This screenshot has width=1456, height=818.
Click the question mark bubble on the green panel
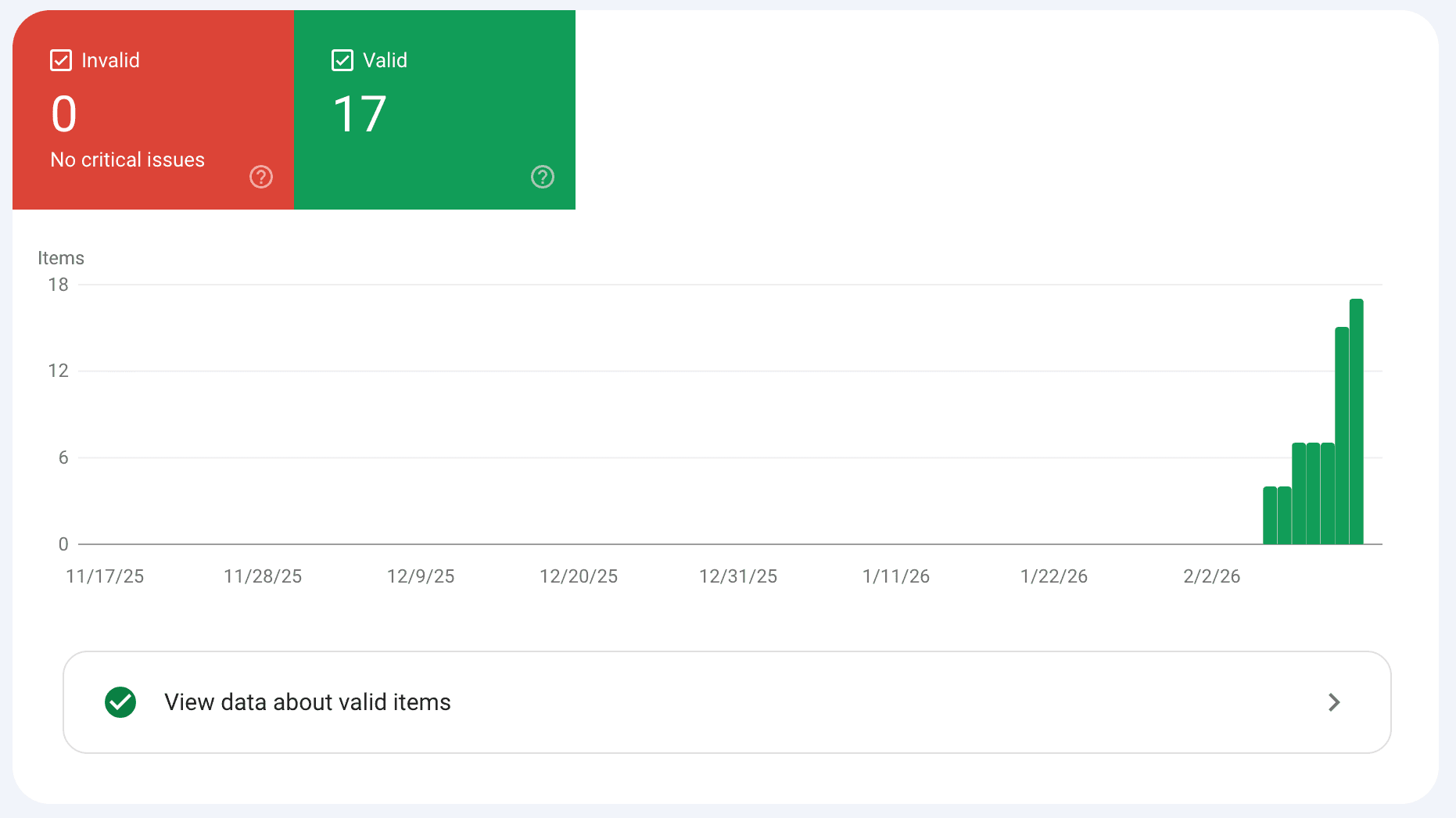coord(542,177)
